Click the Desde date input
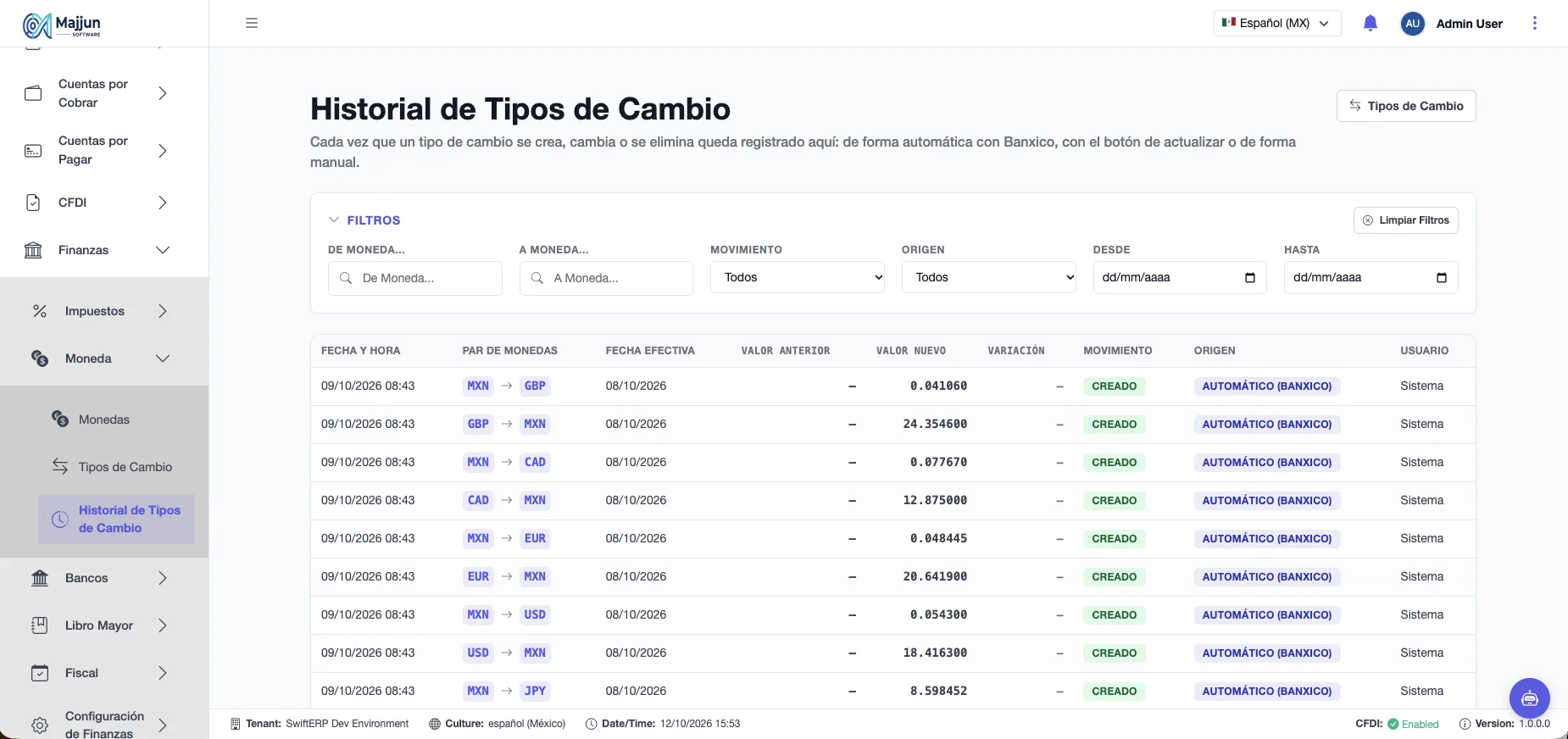Viewport: 1568px width, 739px height. 1180,278
